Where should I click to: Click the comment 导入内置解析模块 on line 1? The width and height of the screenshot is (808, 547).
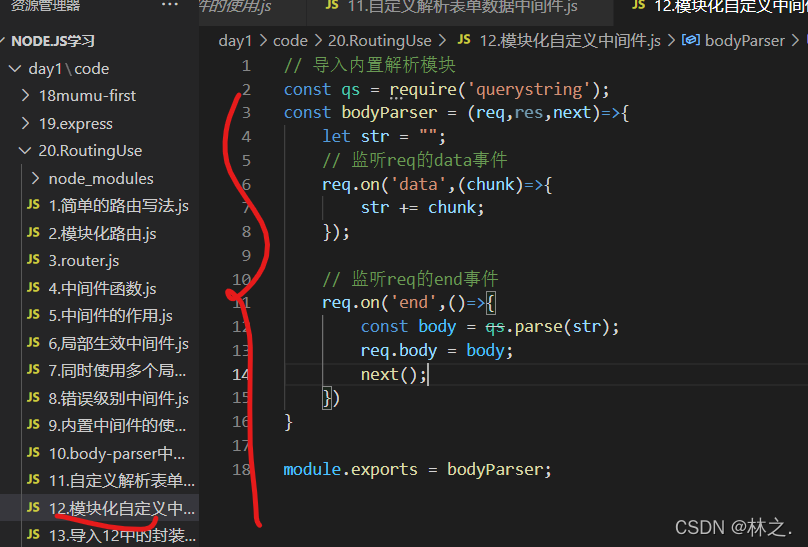384,65
